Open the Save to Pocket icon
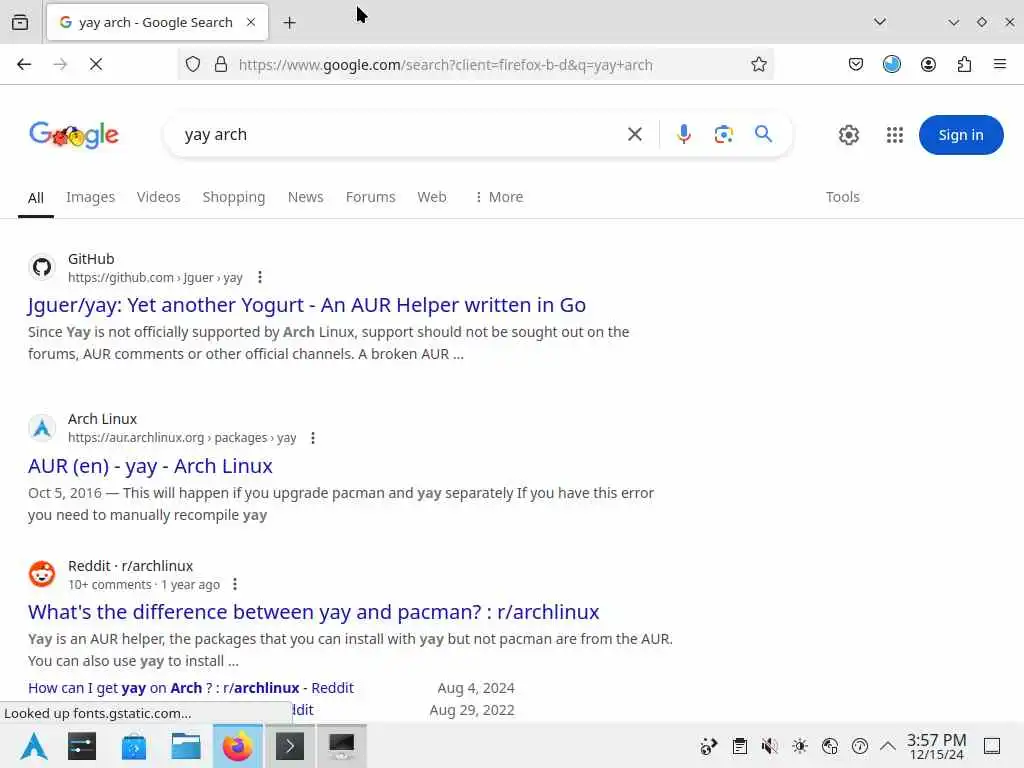1024x768 pixels. pos(856,64)
